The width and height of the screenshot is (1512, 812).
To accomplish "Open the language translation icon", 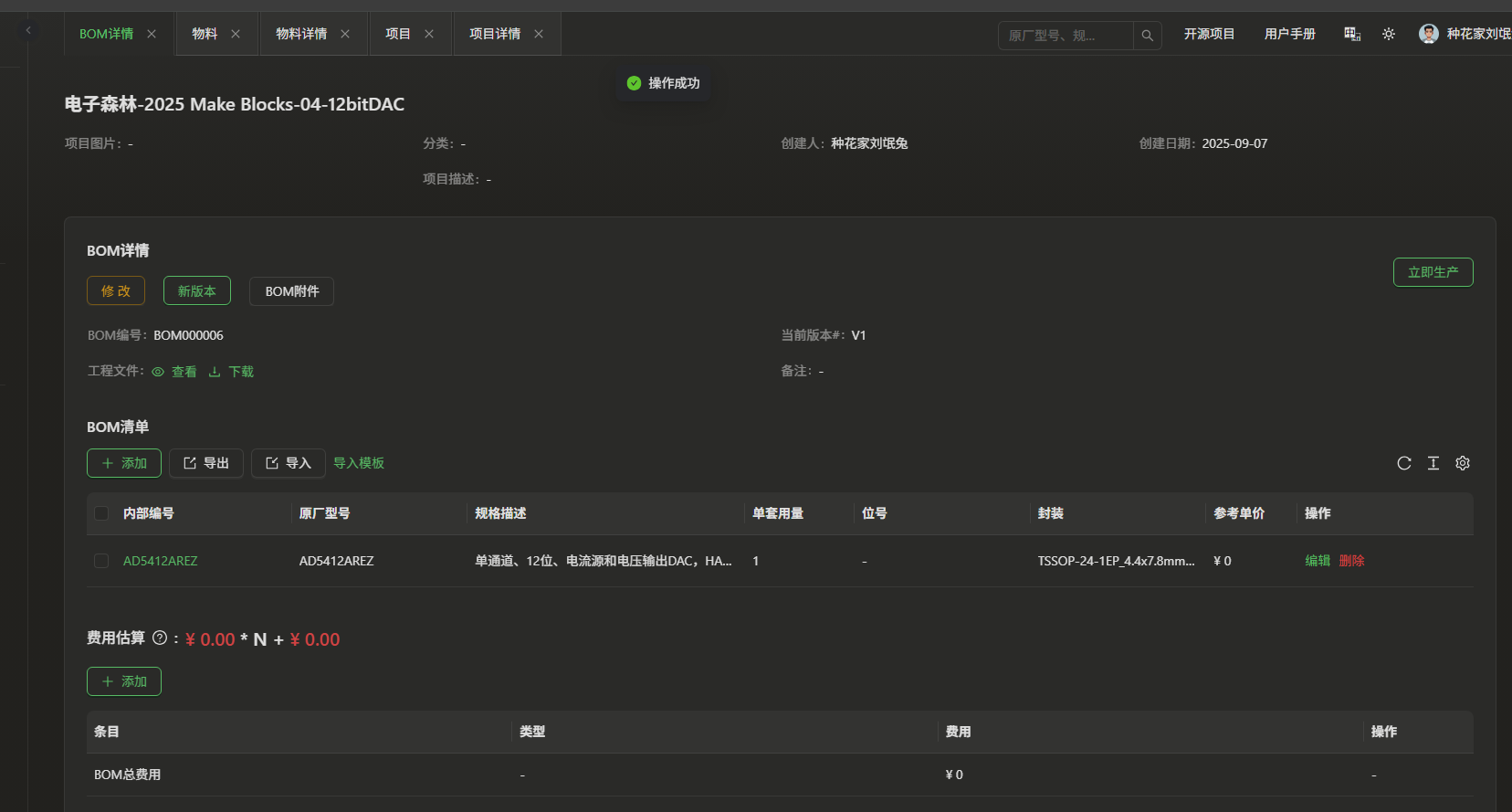I will point(1352,34).
